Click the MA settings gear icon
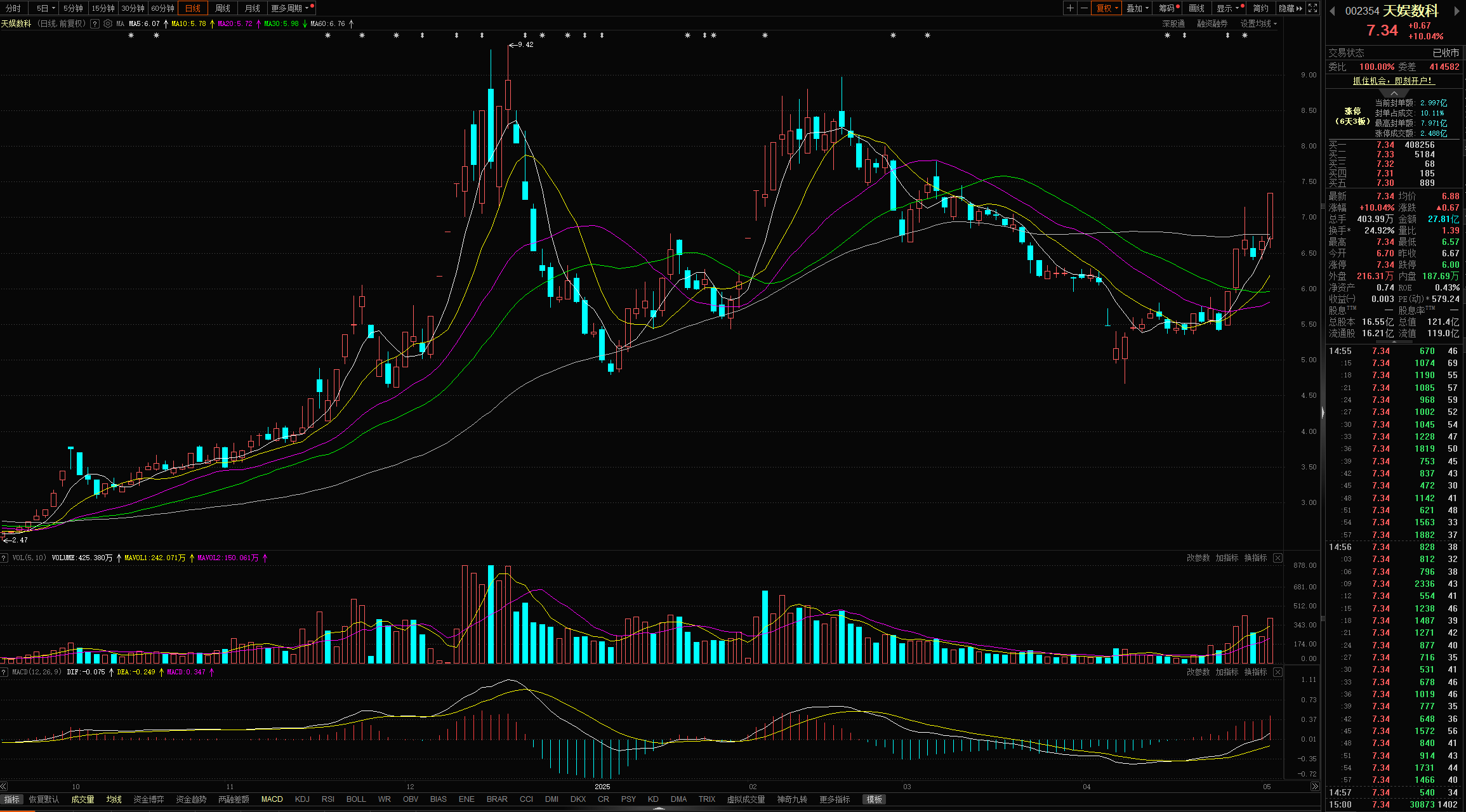1466x812 pixels. pos(108,23)
